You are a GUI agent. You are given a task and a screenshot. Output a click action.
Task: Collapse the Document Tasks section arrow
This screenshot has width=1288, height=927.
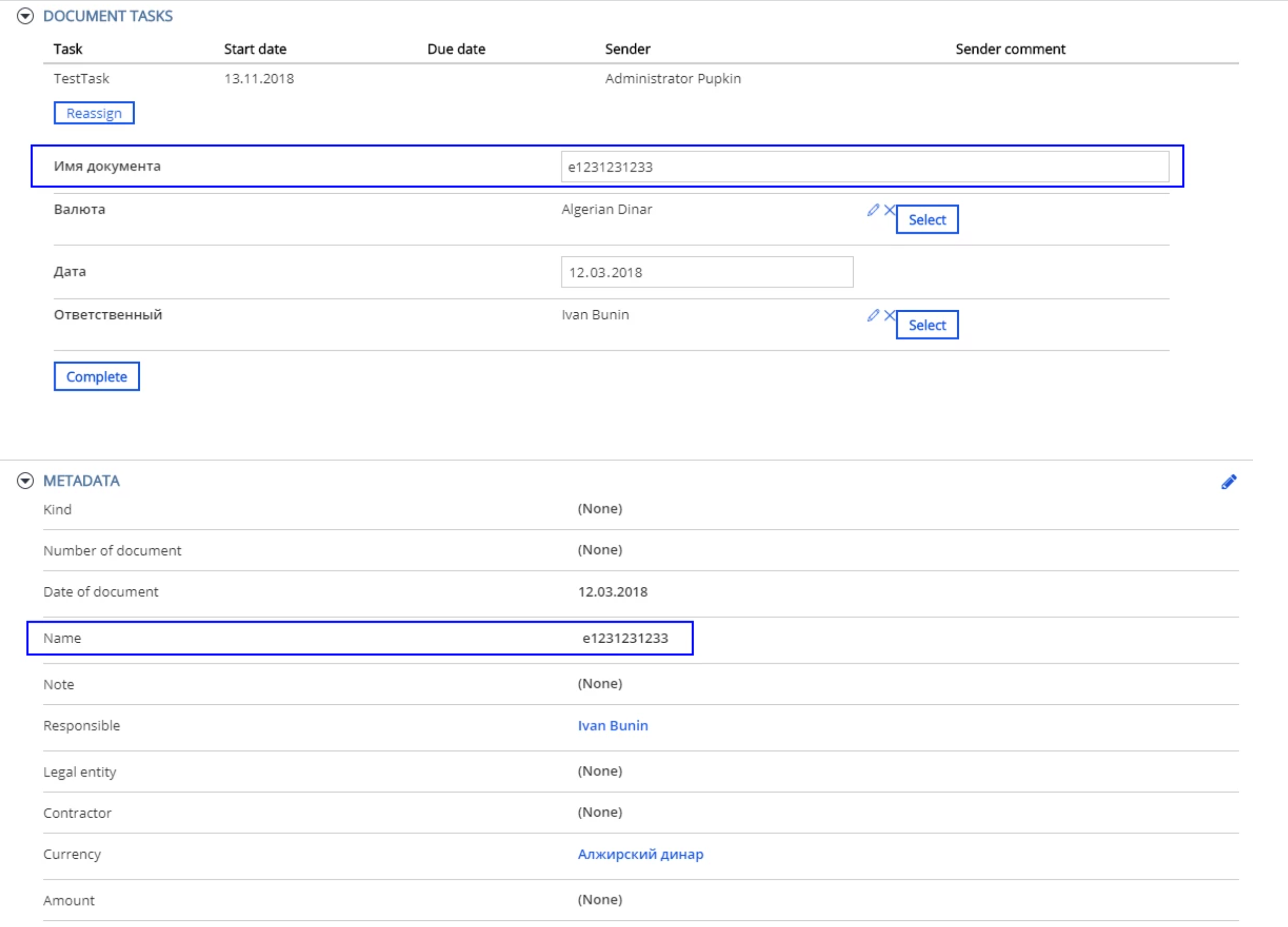point(25,16)
